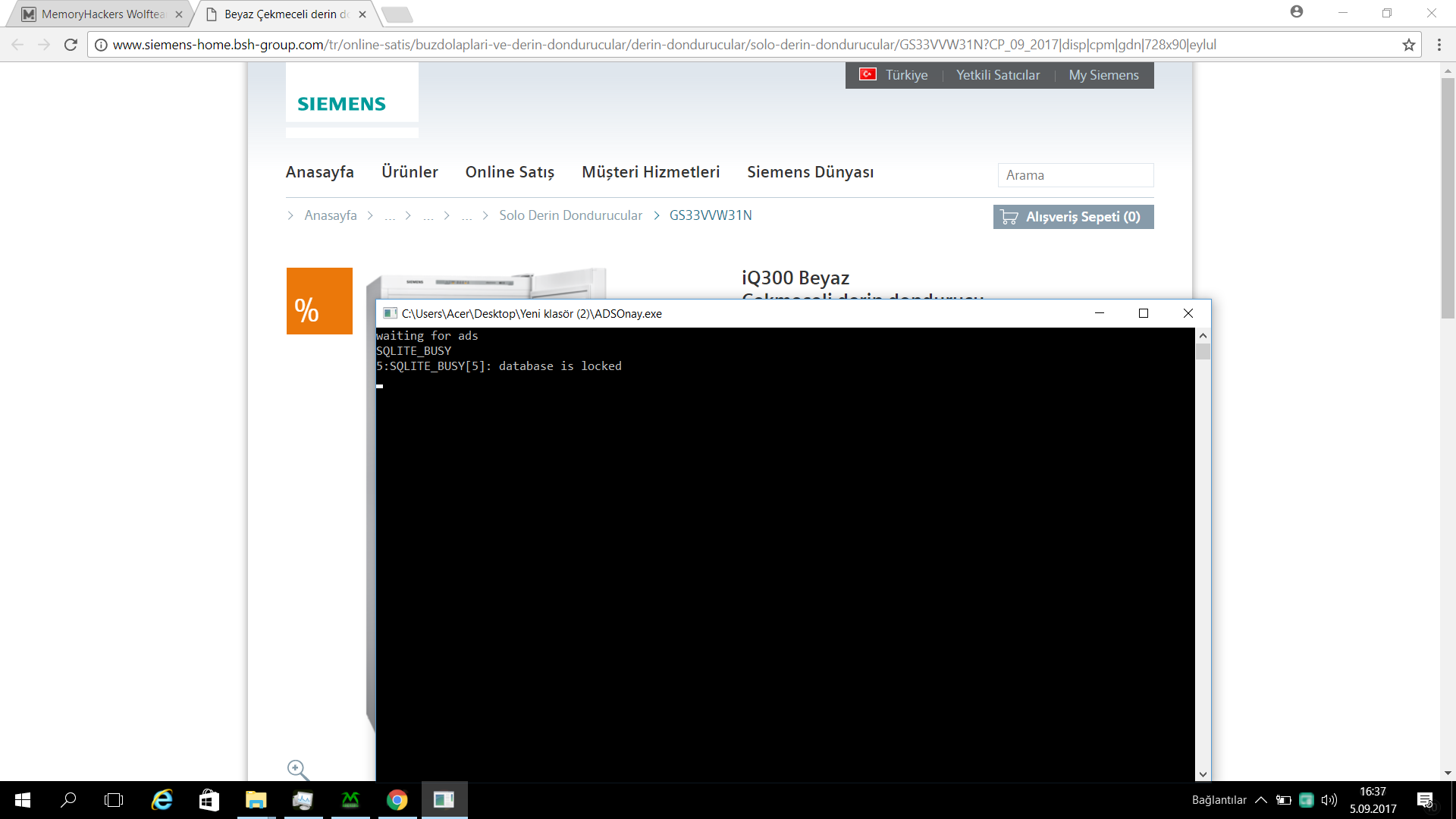Switch to Google Chrome on the taskbar
The width and height of the screenshot is (1456, 819).
397,800
